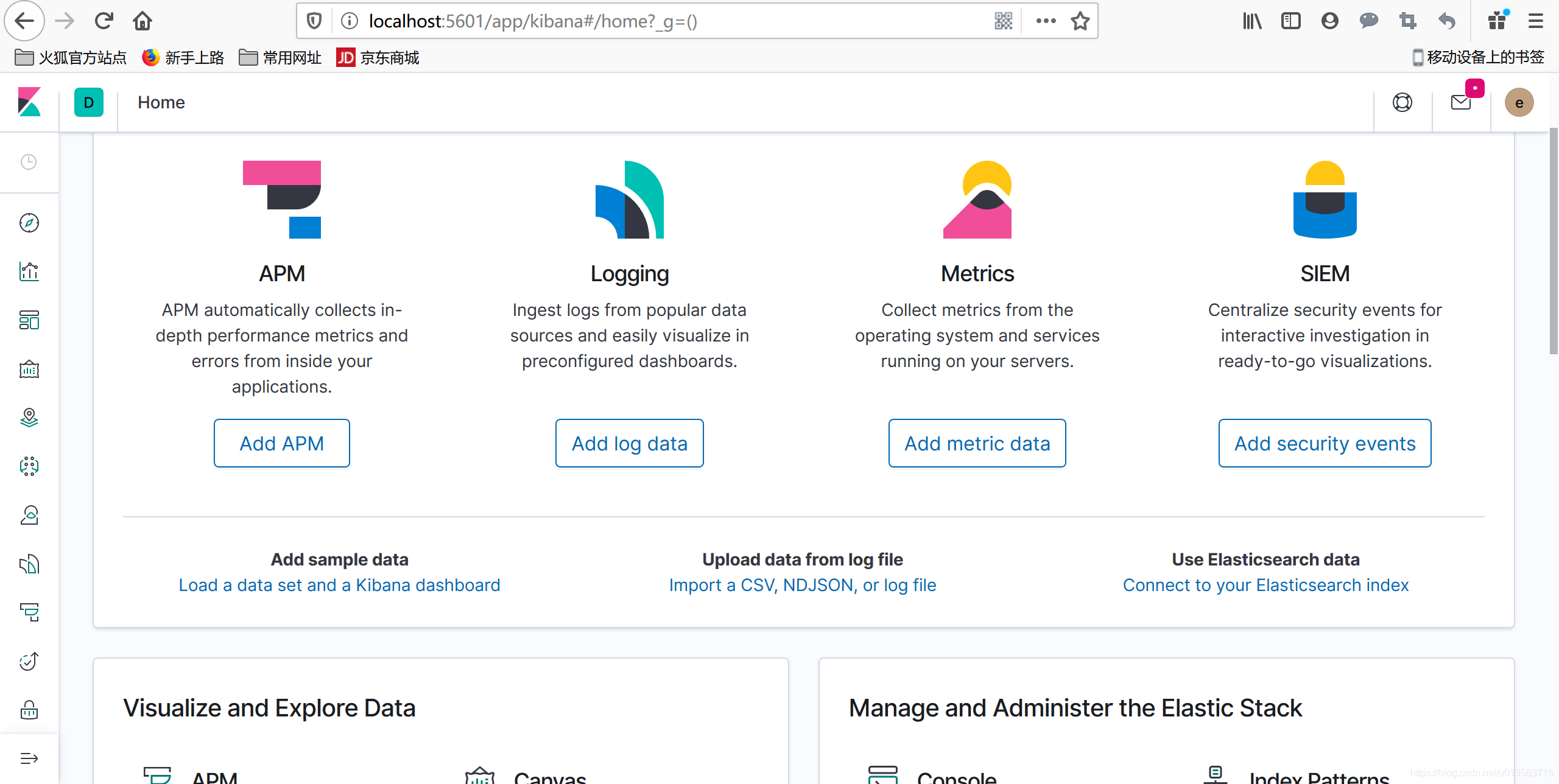The image size is (1559, 784).
Task: Open the chat bubble toolbar icon
Action: coord(1369,21)
